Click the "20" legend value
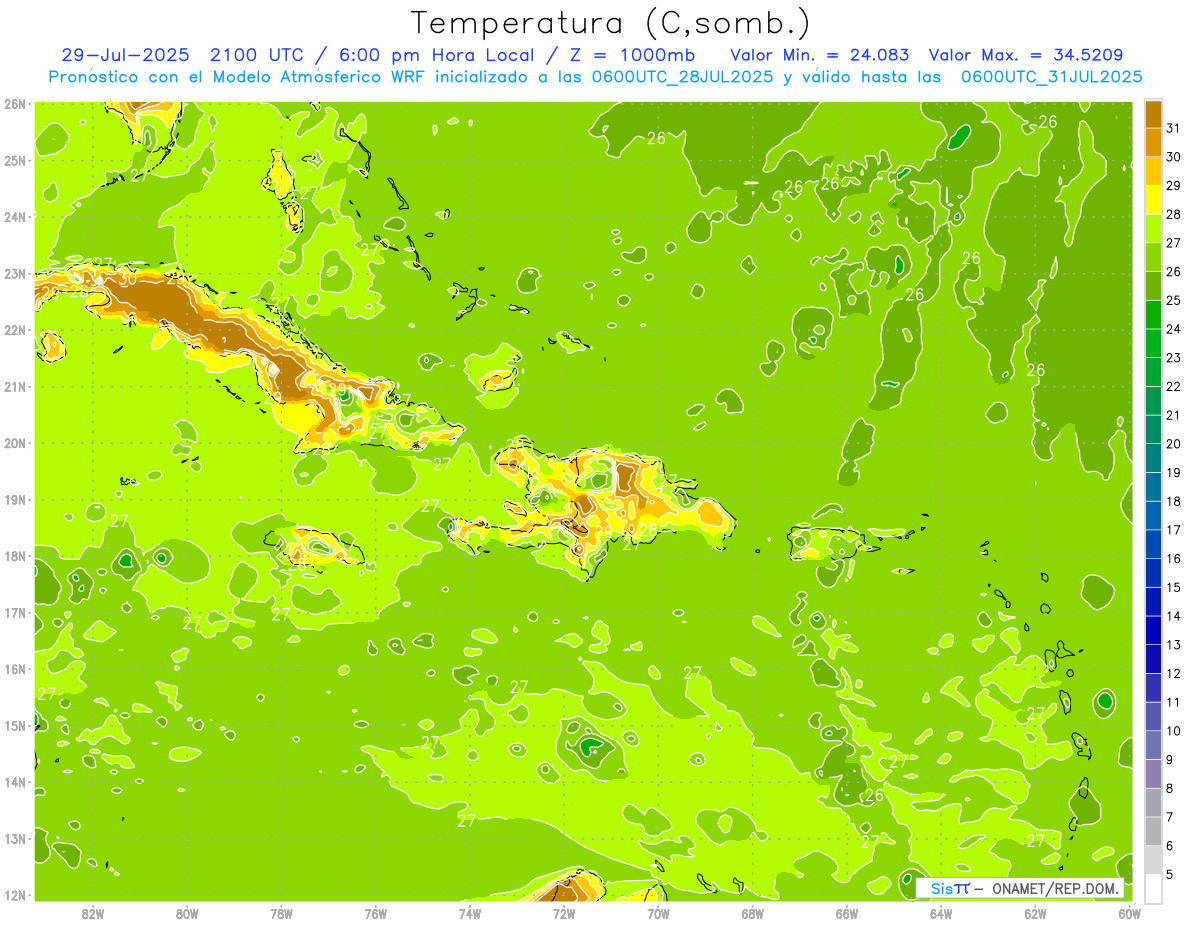Image resolution: width=1200 pixels, height=927 pixels. pos(1174,444)
